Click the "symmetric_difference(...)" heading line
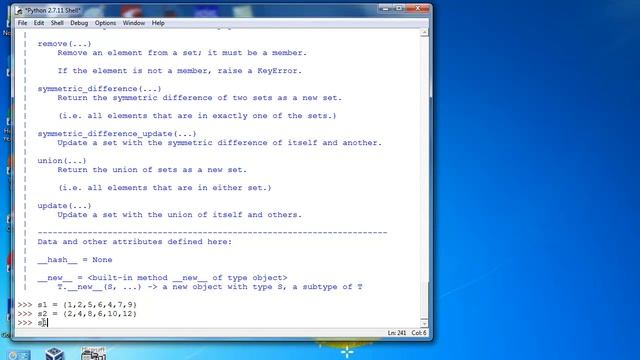This screenshot has height=360, width=640. pyautogui.click(x=99, y=89)
